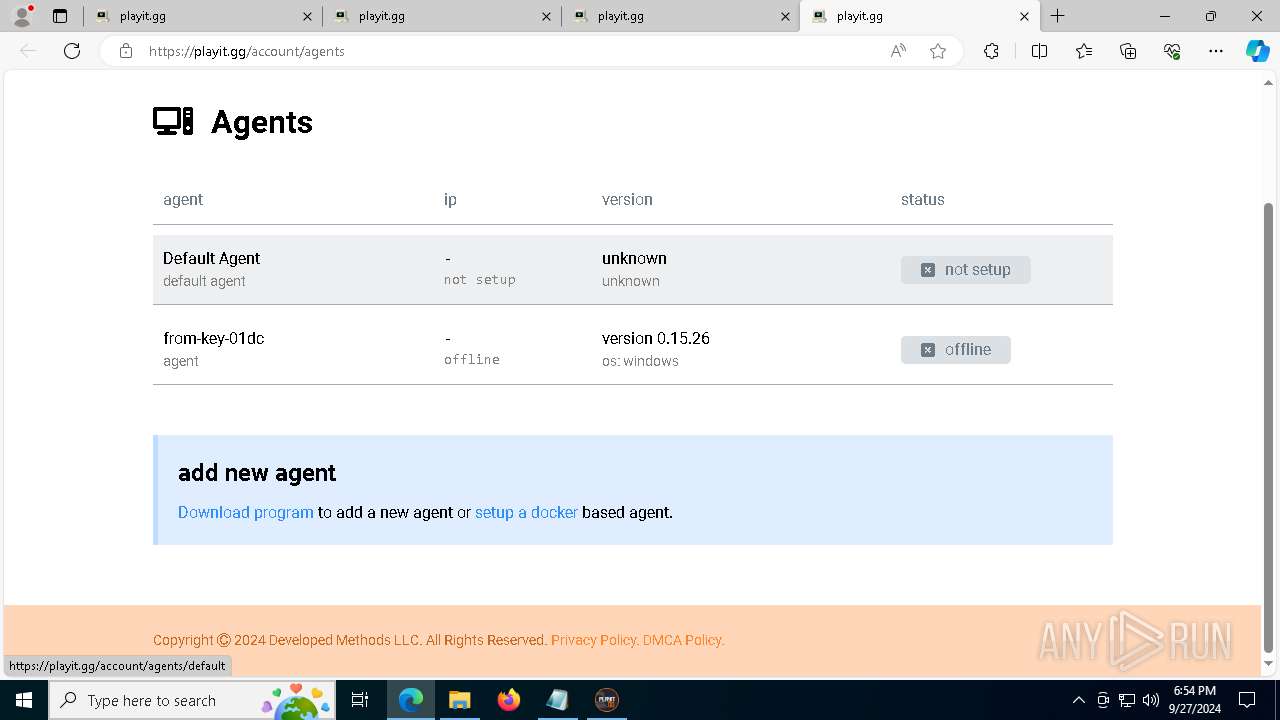Toggle Split screen icon
This screenshot has height=720, width=1280.
point(1039,51)
